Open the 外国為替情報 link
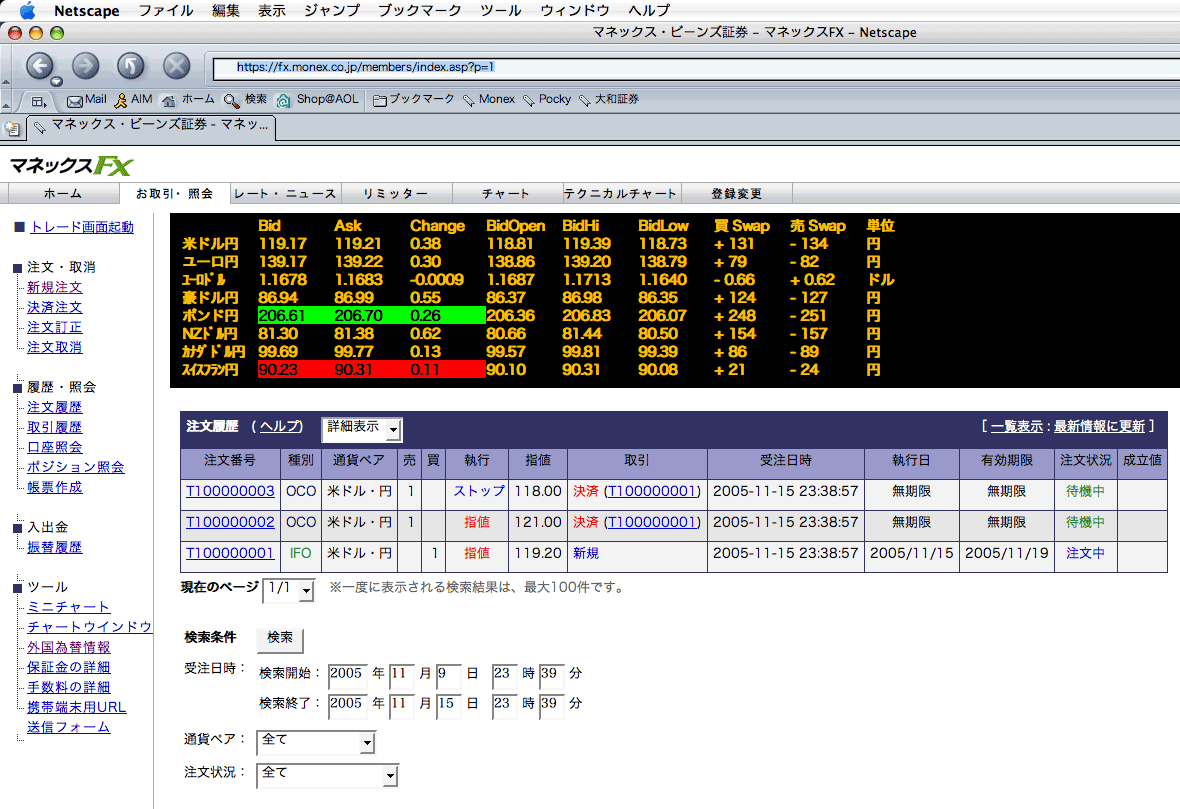Viewport: 1180px width, 809px height. 68,647
